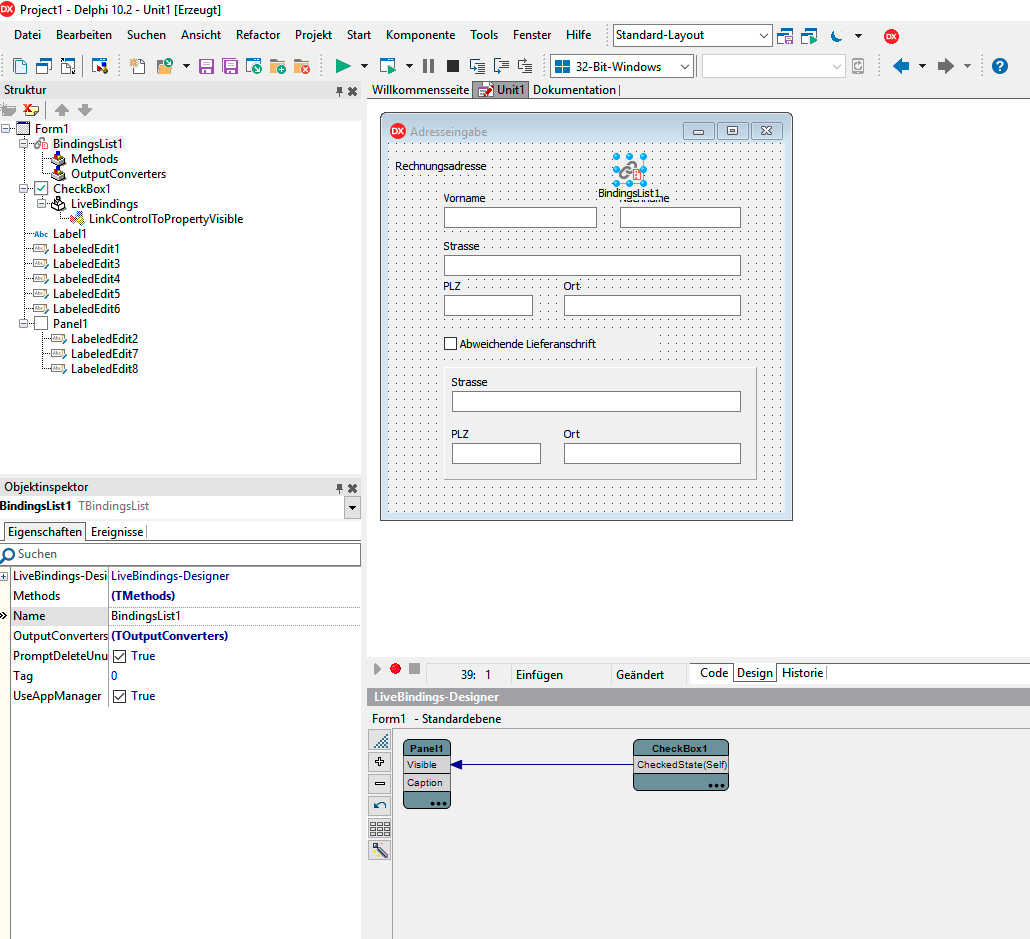Switch to the Willkommensseite tab
1030x939 pixels.
coord(420,90)
